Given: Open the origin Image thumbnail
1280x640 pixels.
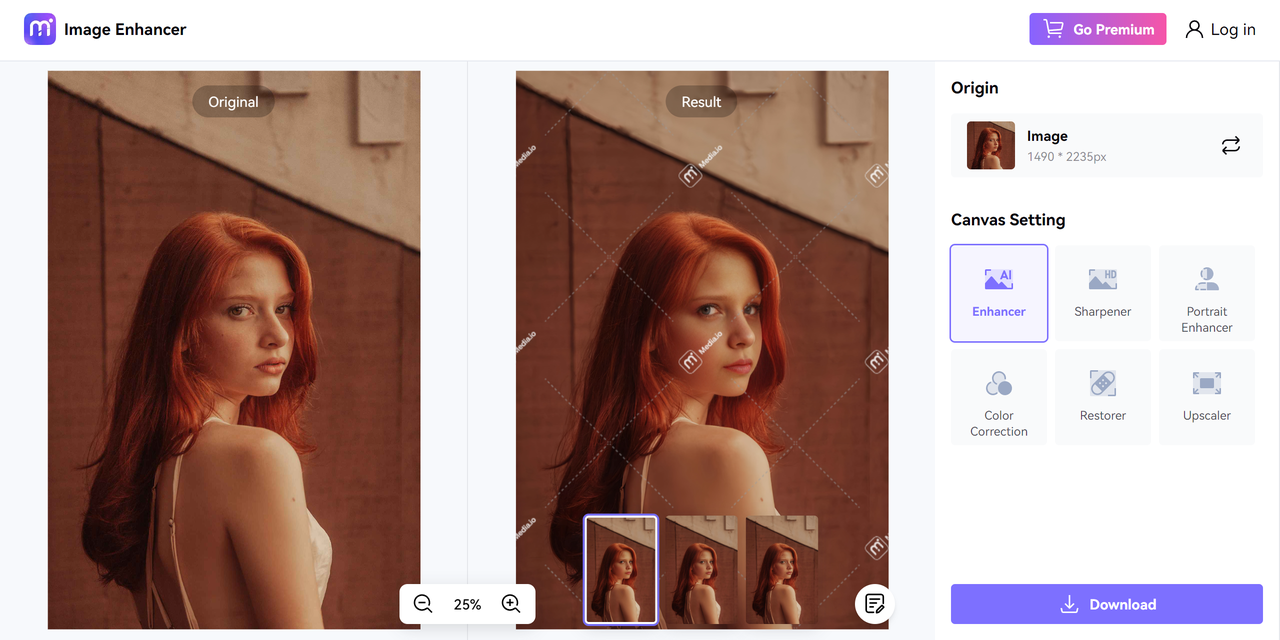Looking at the screenshot, I should [x=991, y=146].
